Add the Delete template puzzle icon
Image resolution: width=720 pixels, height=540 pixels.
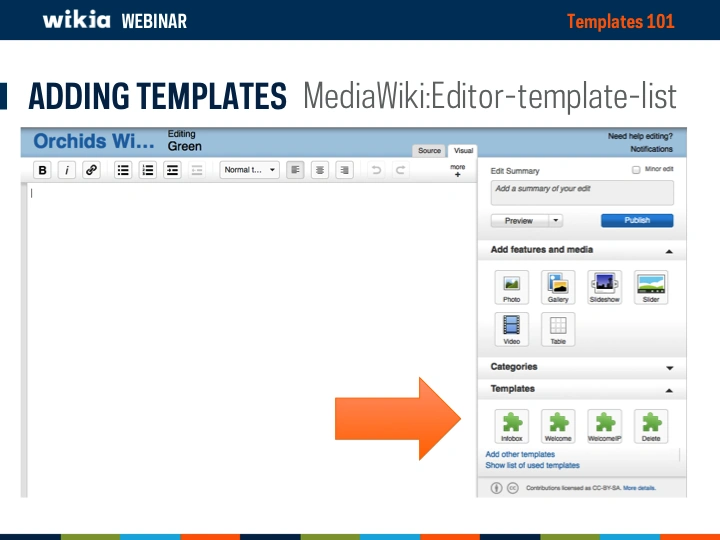651,425
